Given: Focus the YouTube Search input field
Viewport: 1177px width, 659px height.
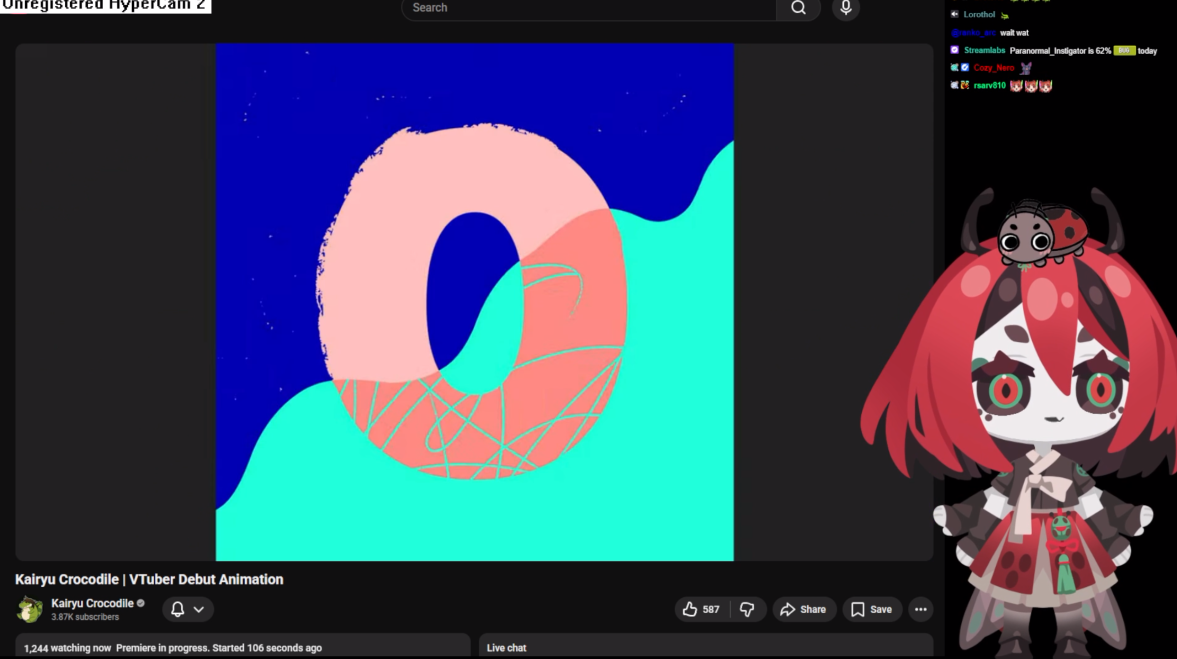Looking at the screenshot, I should (x=589, y=8).
